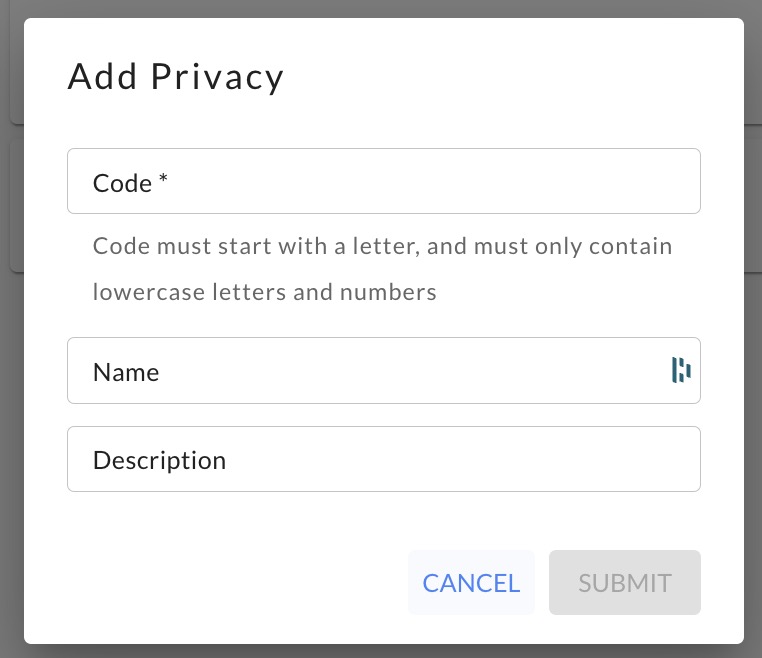This screenshot has height=658, width=762.
Task: Click blank space between Name and icon
Action: [x=413, y=370]
